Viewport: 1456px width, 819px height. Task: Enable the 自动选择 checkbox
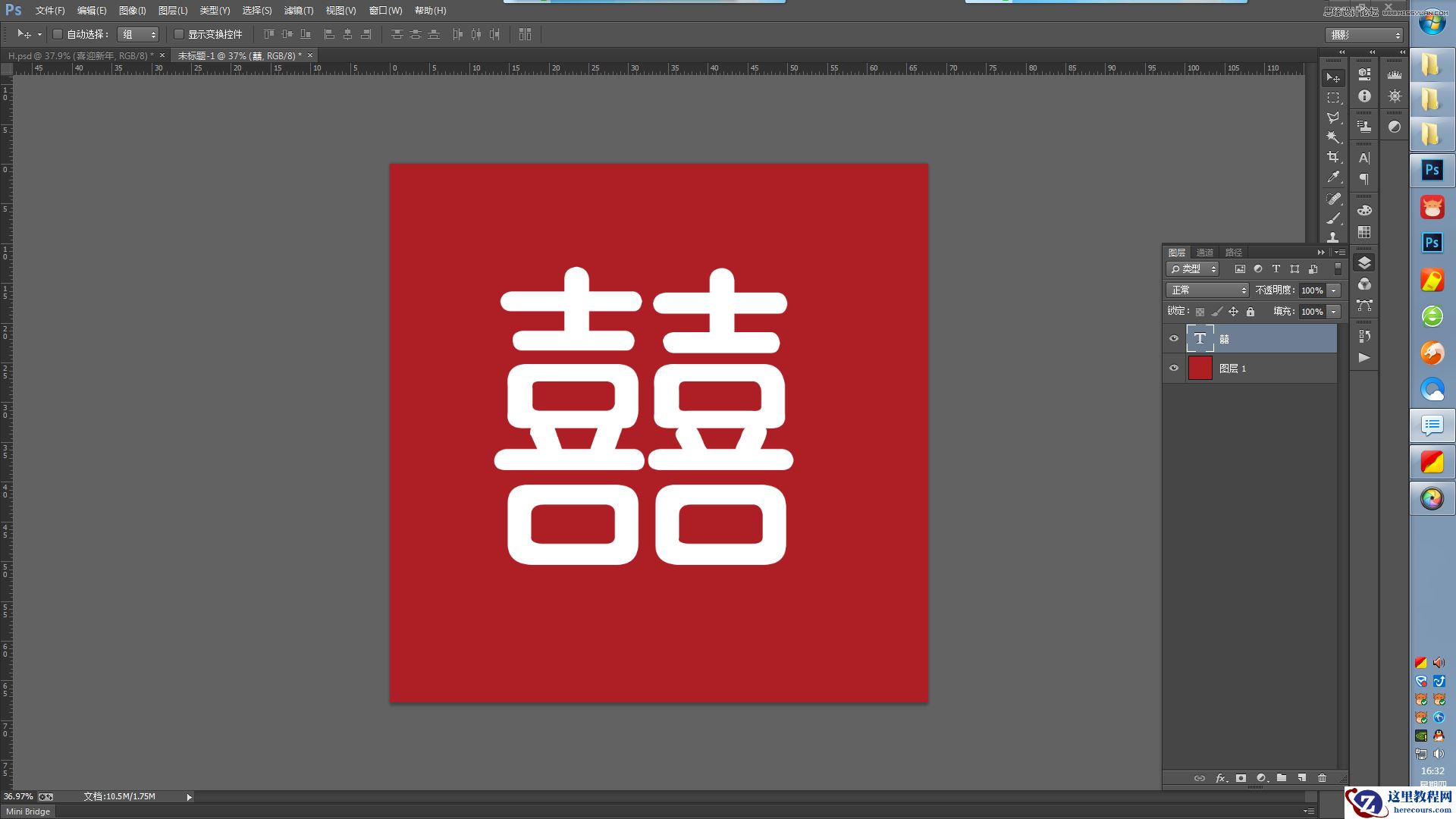pyautogui.click(x=58, y=34)
